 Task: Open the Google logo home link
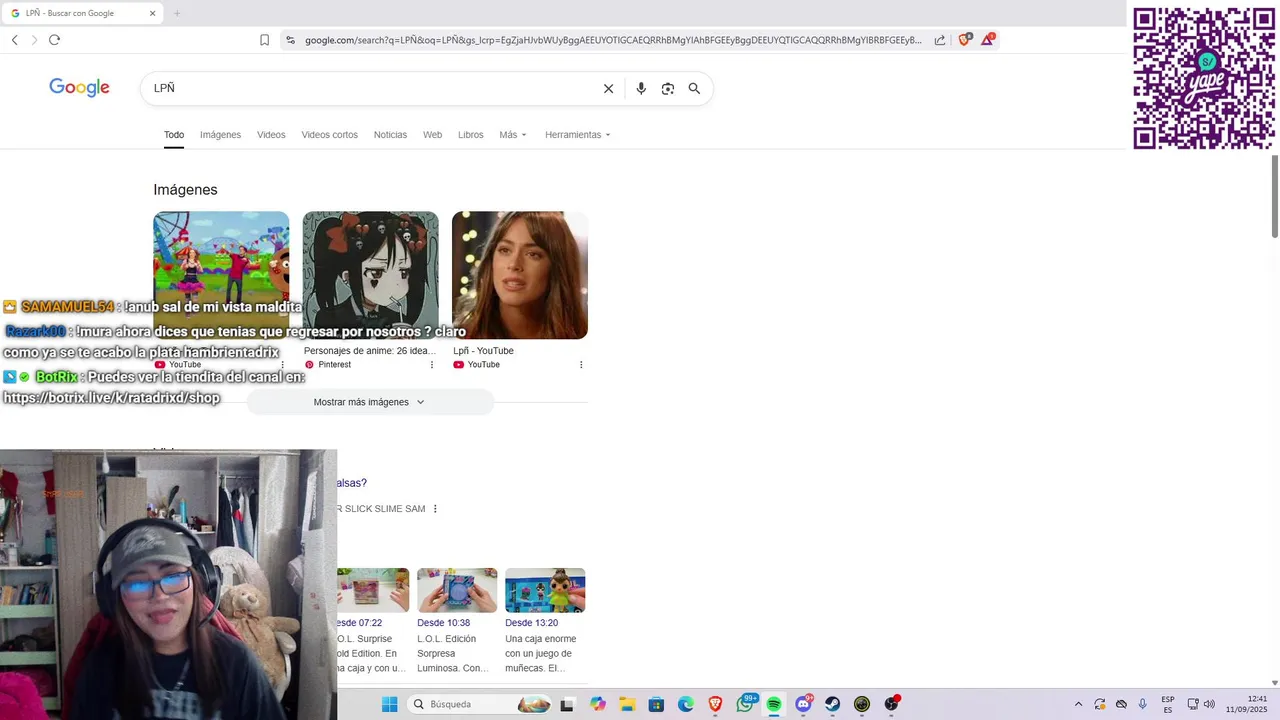point(79,88)
